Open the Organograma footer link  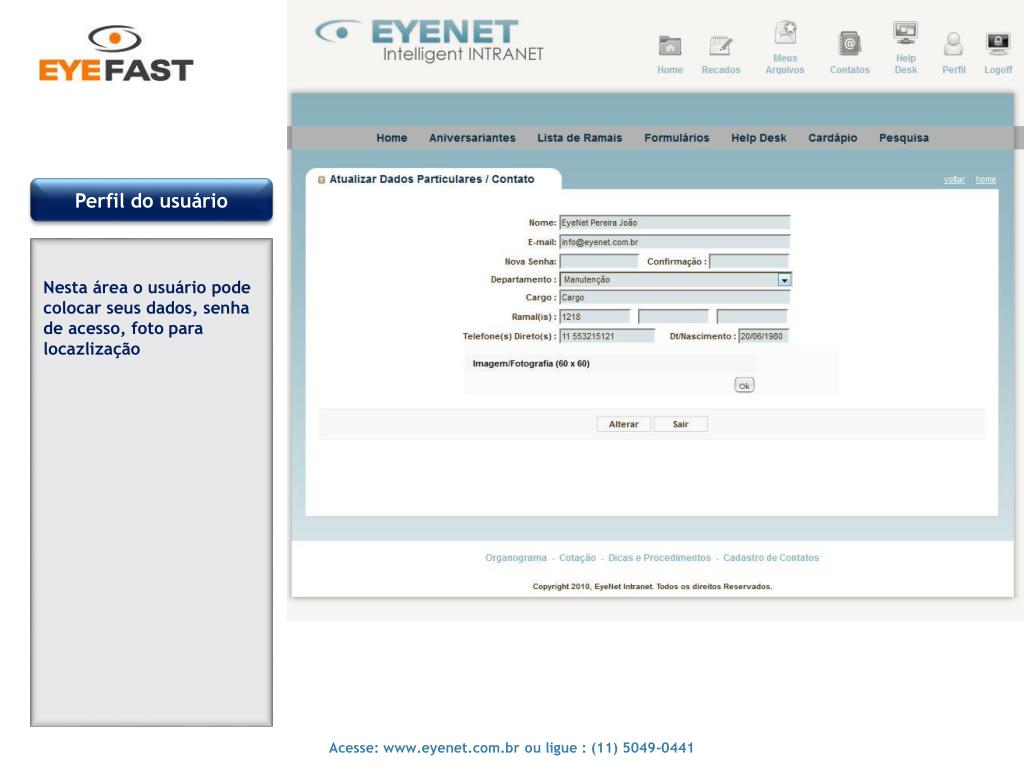[x=515, y=558]
